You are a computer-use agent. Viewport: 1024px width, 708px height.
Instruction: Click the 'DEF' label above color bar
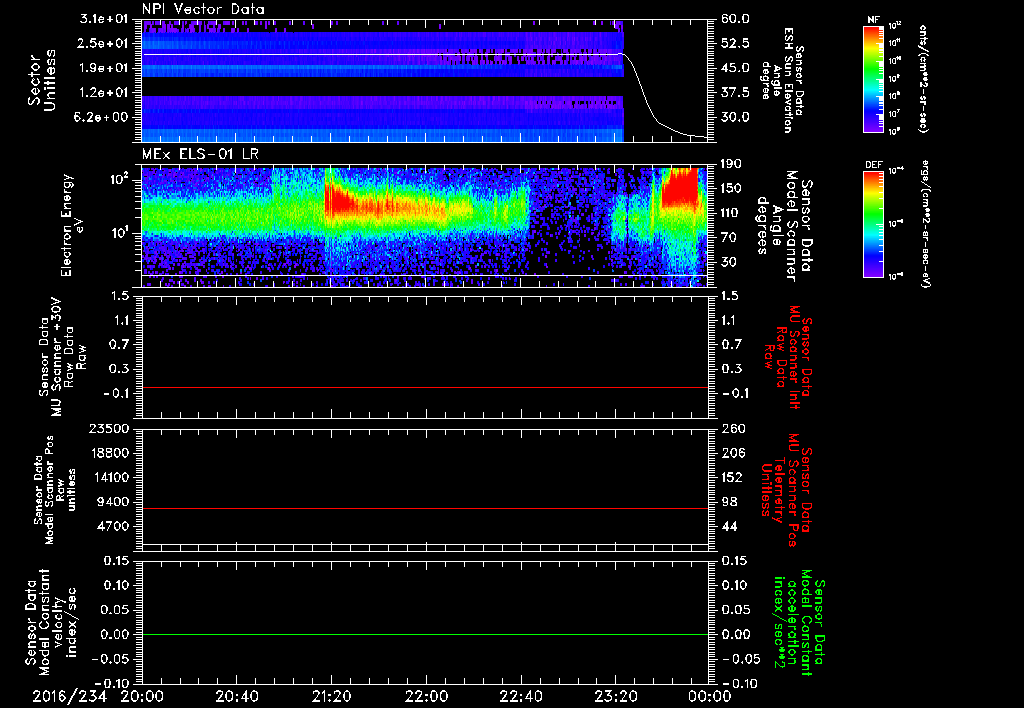874,165
